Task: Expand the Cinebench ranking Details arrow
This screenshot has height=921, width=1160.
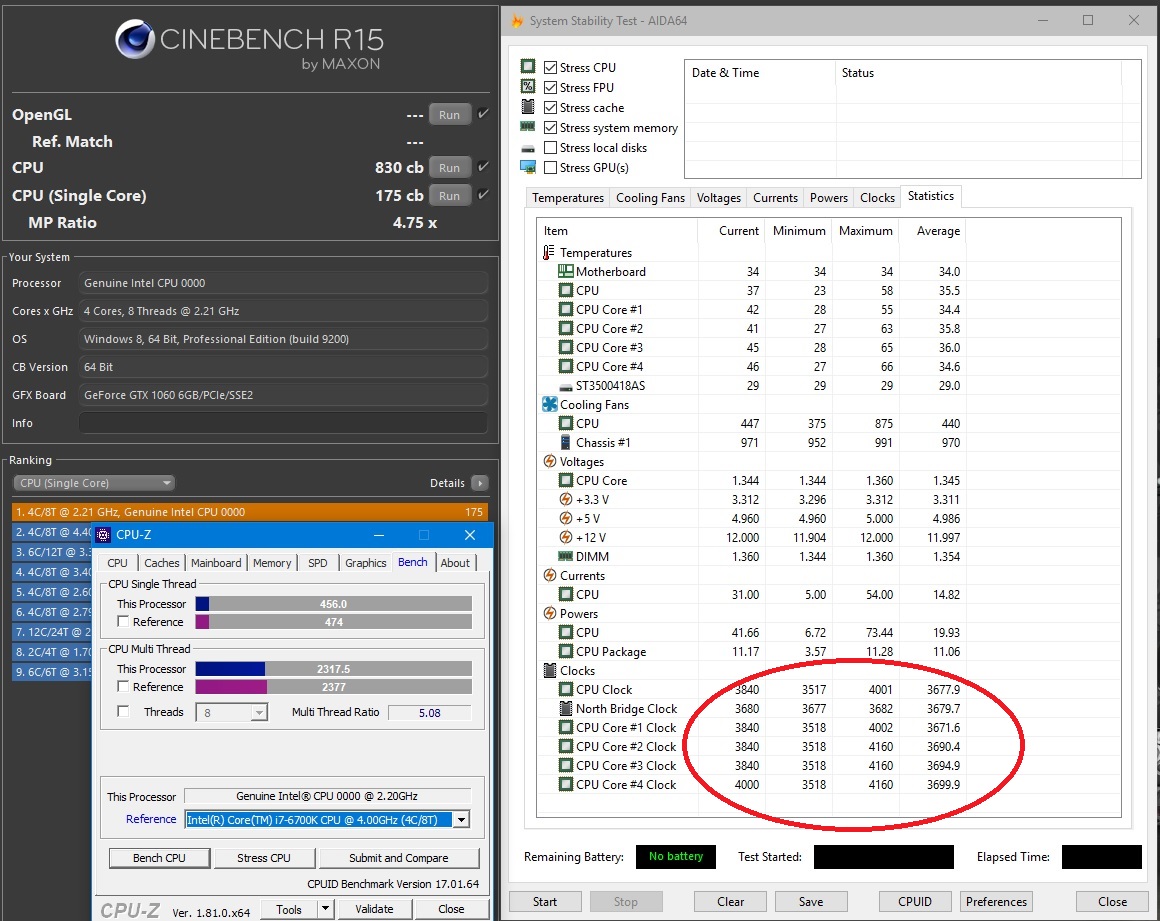Action: pos(479,483)
